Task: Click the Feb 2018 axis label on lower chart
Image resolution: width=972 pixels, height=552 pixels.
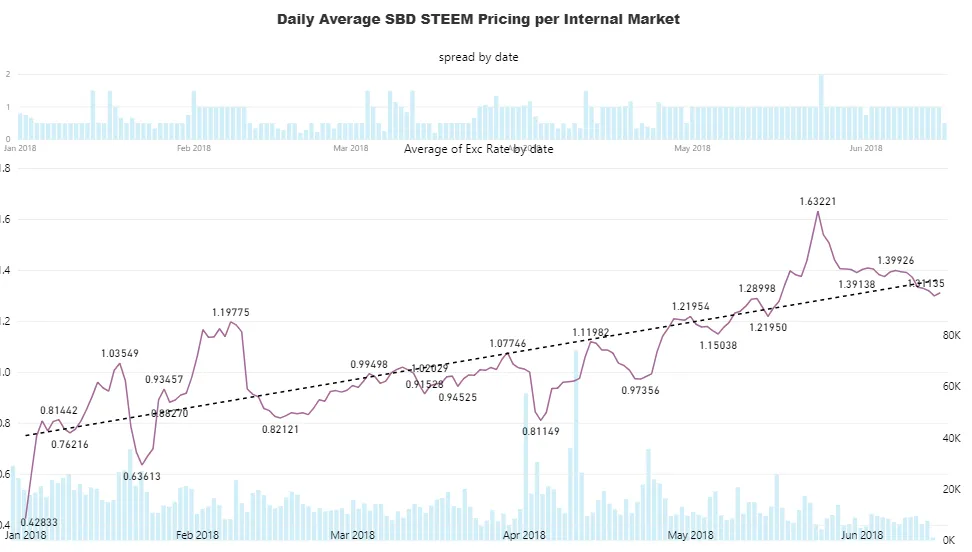Action: 197,535
